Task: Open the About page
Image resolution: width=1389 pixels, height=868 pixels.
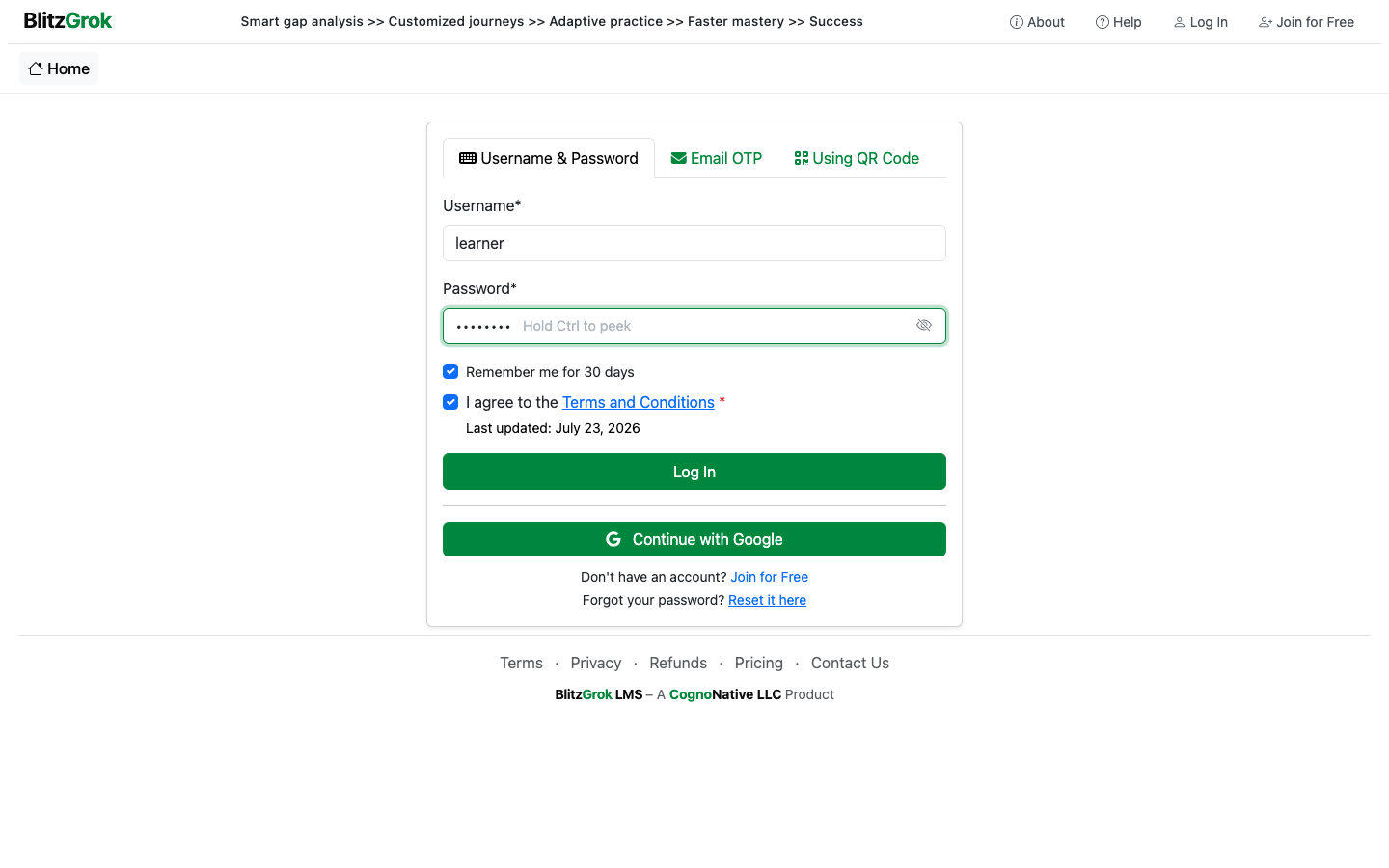Action: click(1037, 22)
